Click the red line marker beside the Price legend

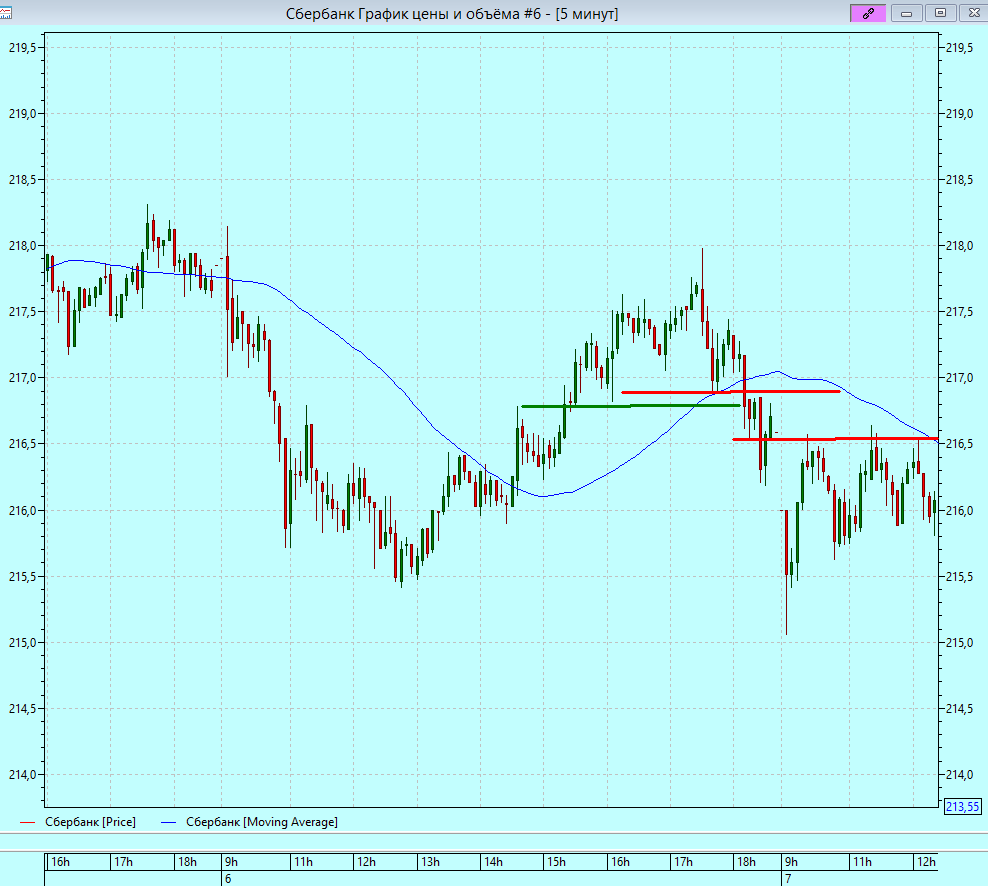[28, 822]
